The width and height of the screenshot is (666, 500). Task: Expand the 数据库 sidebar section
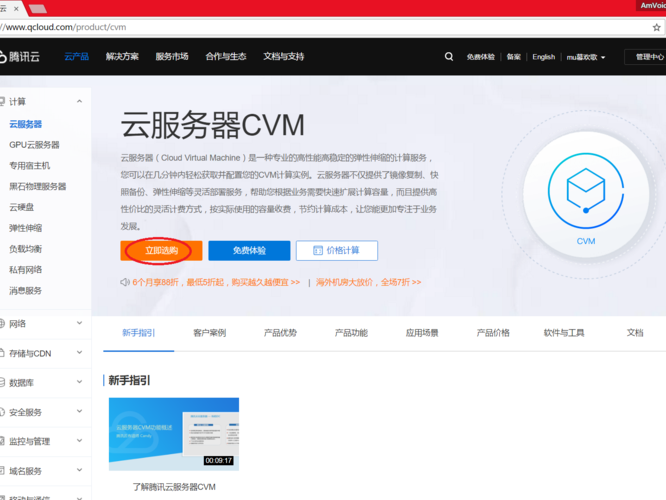click(x=79, y=382)
